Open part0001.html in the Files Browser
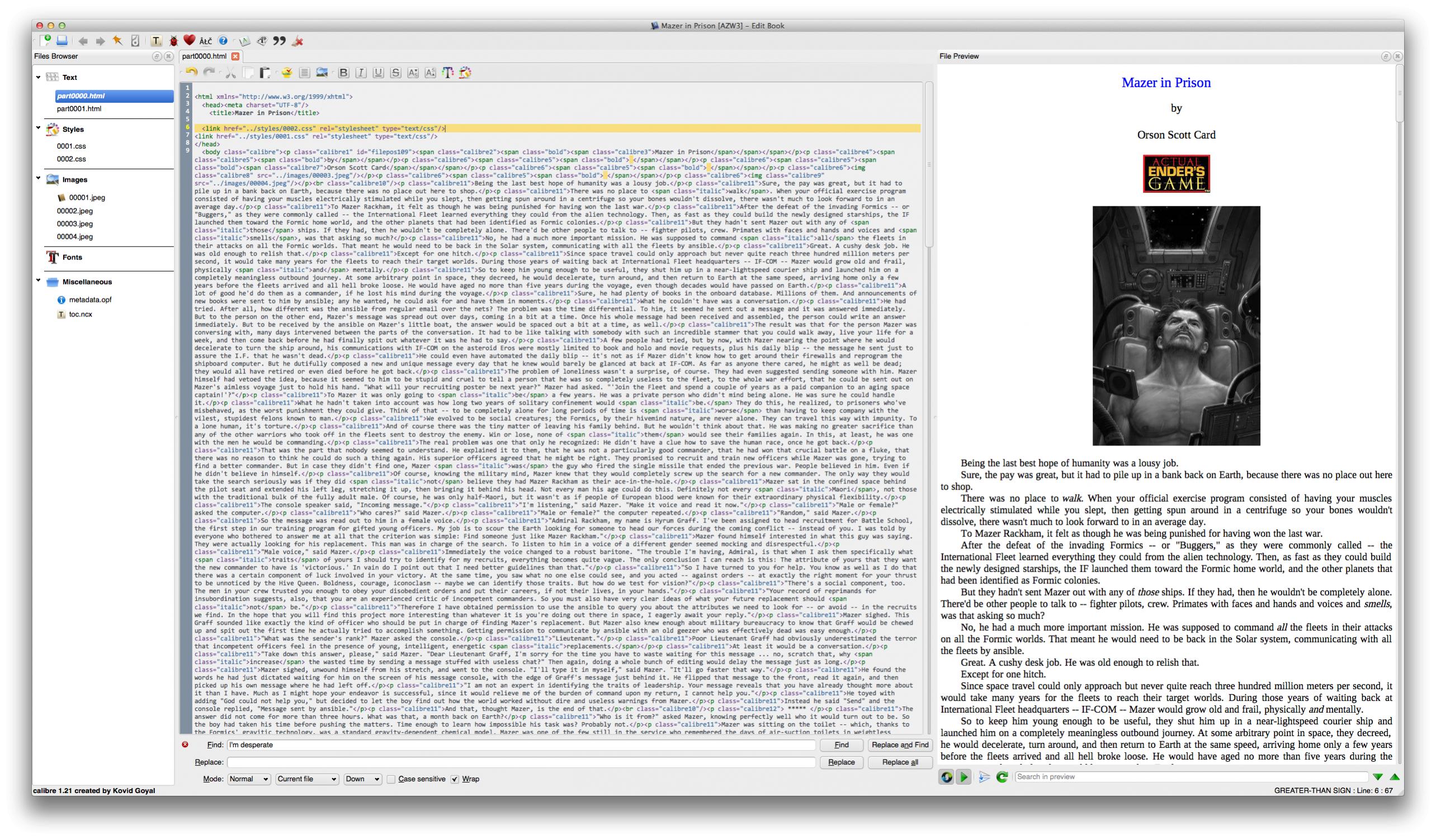The height and width of the screenshot is (840, 1436). [79, 109]
